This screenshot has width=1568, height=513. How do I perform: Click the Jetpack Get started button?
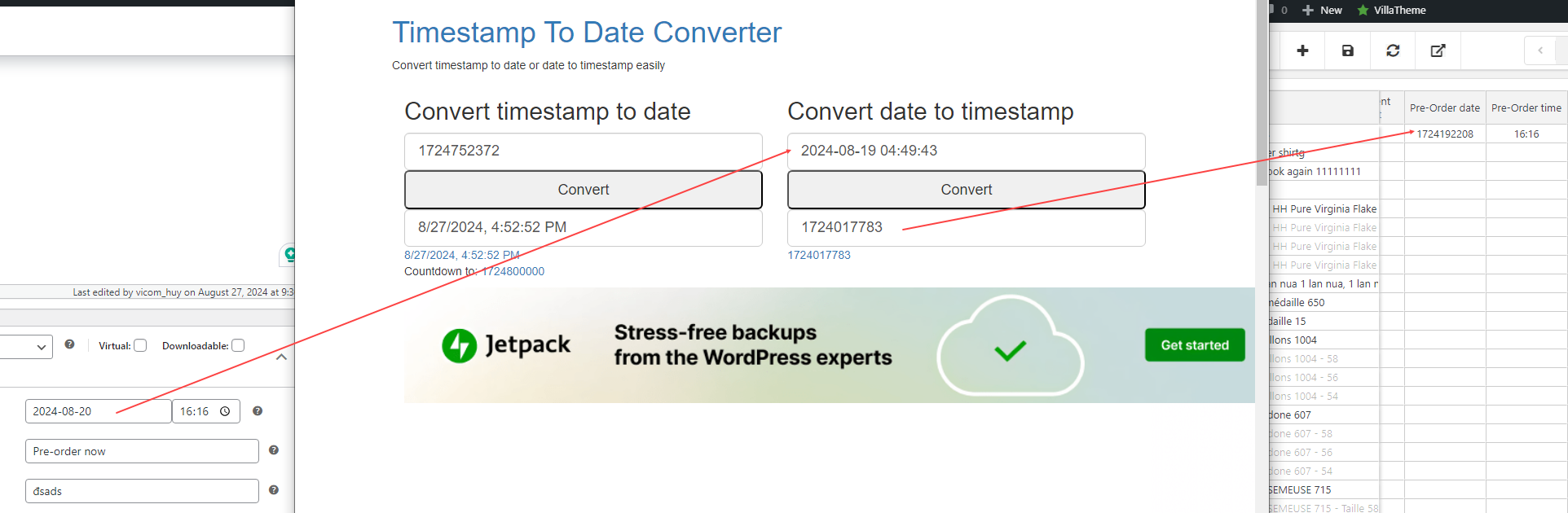point(1195,345)
